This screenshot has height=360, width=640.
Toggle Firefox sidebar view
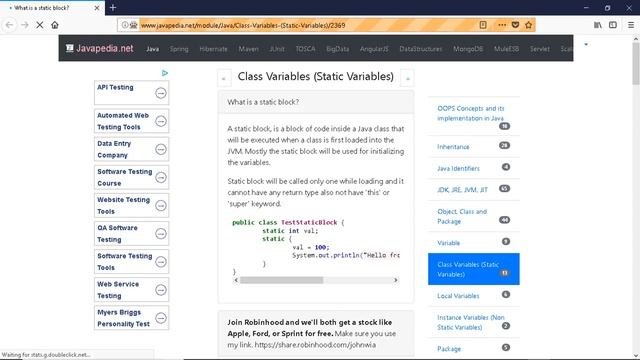[613, 25]
